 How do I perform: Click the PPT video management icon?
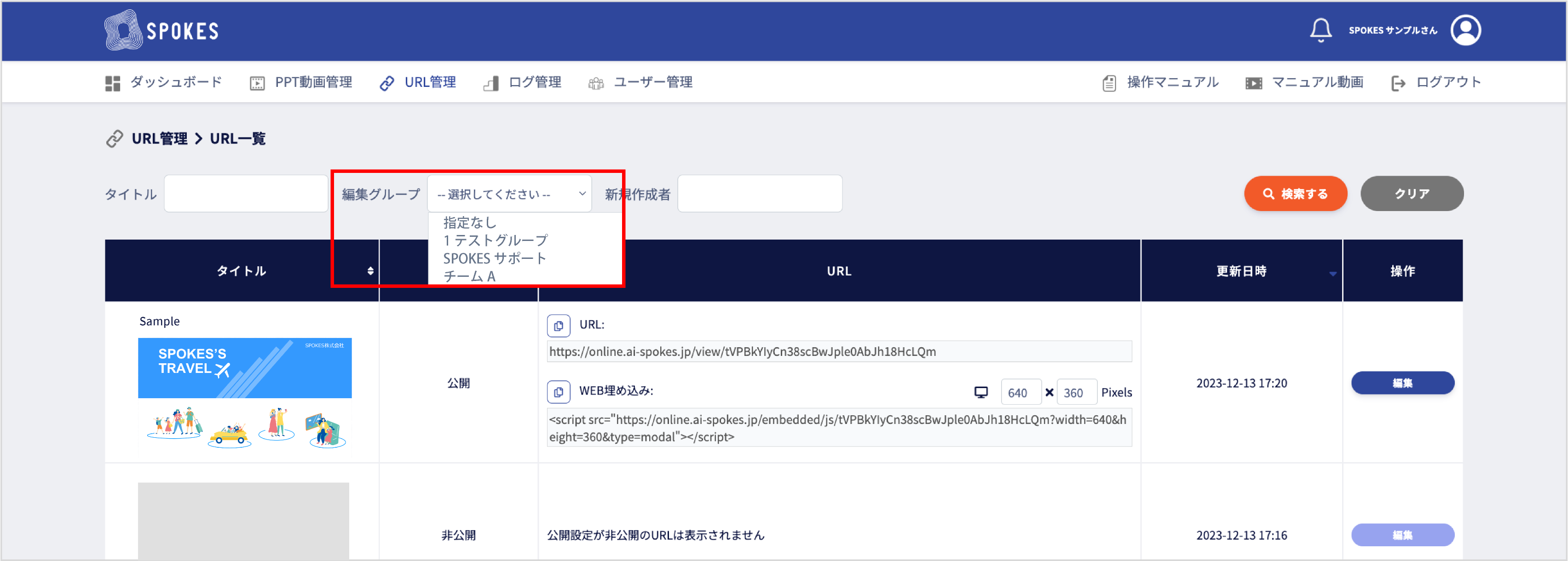pyautogui.click(x=258, y=83)
